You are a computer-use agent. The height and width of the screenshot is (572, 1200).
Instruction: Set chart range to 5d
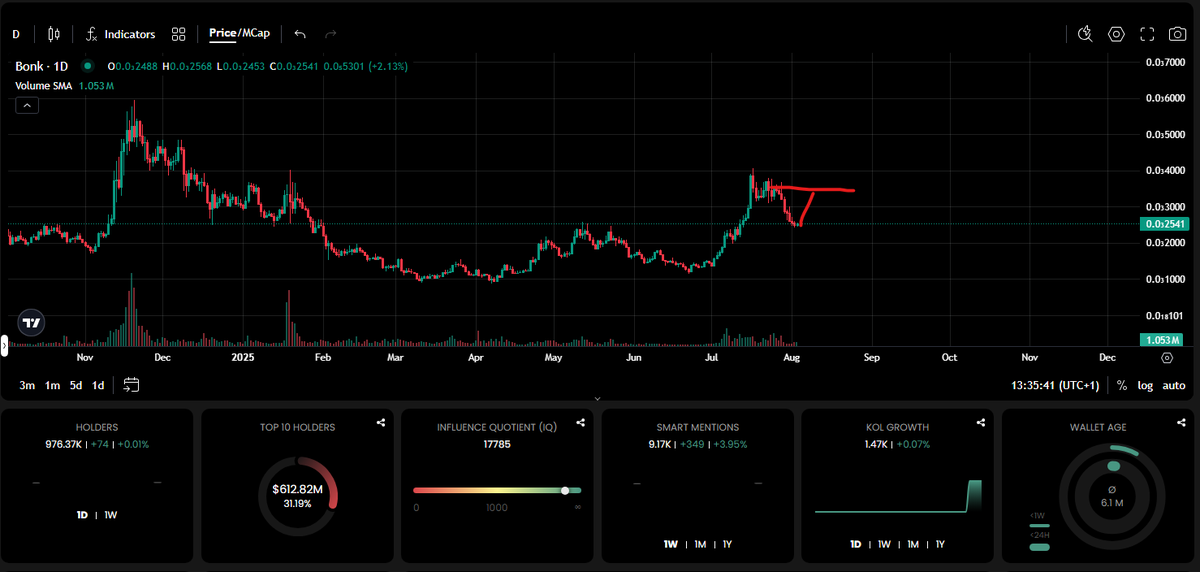point(76,385)
